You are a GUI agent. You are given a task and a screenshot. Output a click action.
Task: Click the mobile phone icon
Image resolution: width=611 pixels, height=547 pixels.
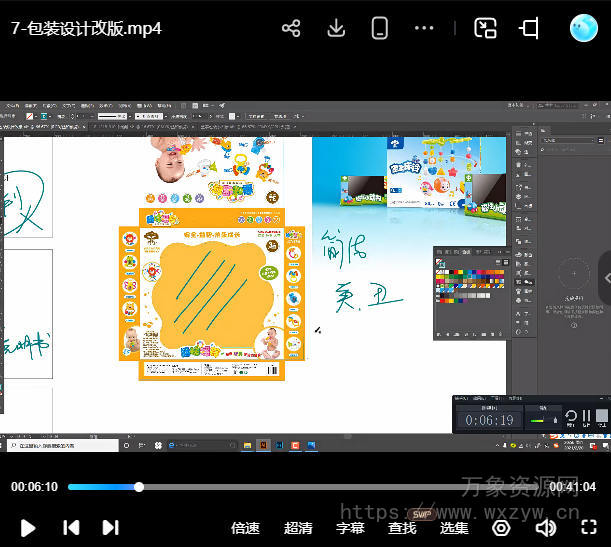pyautogui.click(x=380, y=28)
